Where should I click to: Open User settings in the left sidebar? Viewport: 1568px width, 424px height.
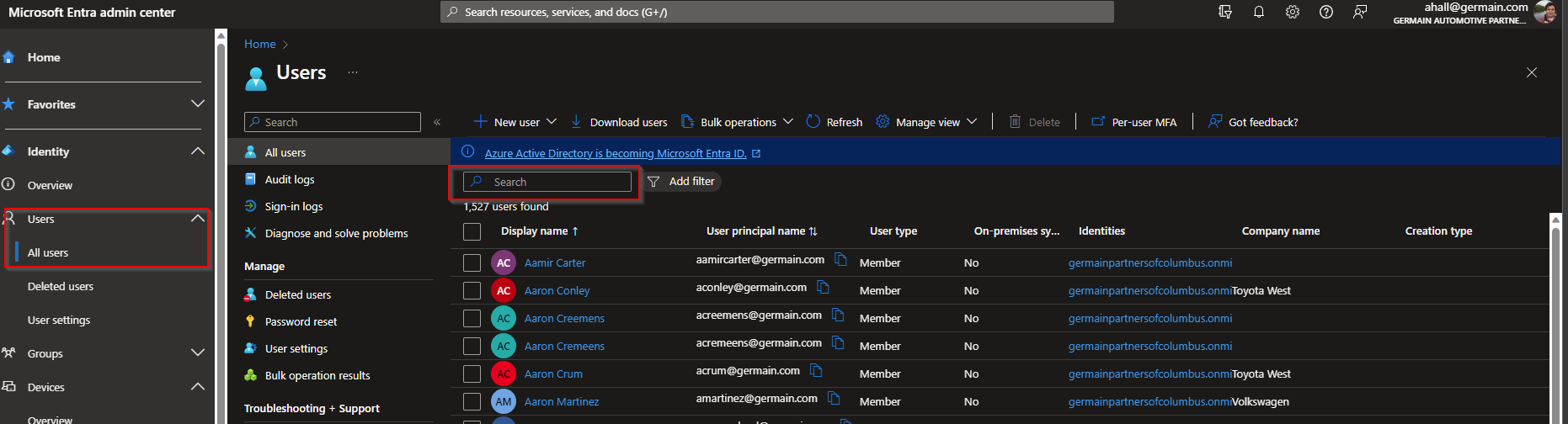pos(59,320)
